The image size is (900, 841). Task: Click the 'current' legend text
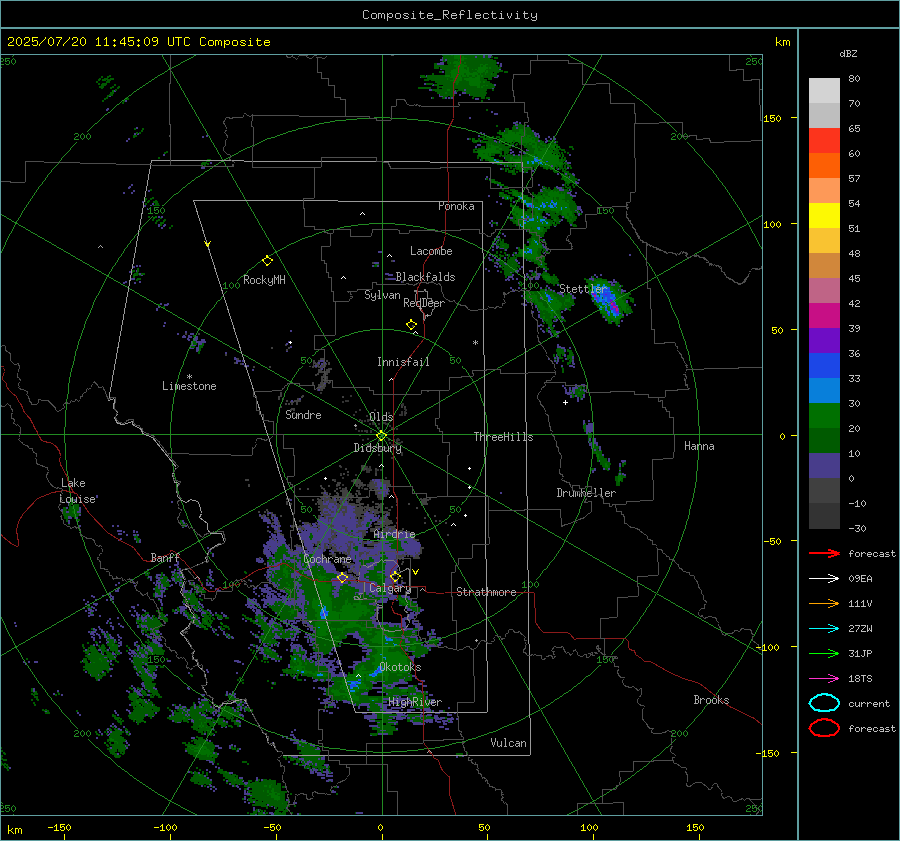tap(869, 703)
